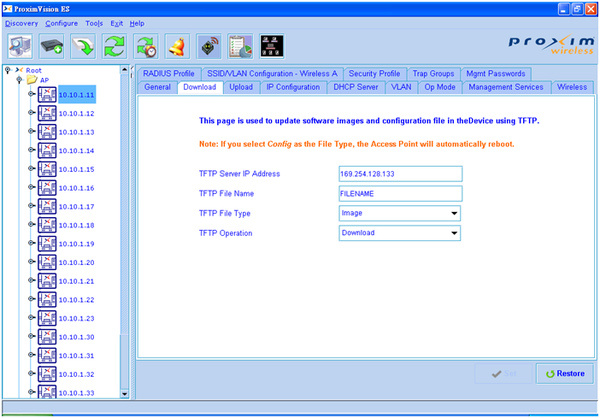
Task: Click the network topology diagram icon
Action: 272,46
